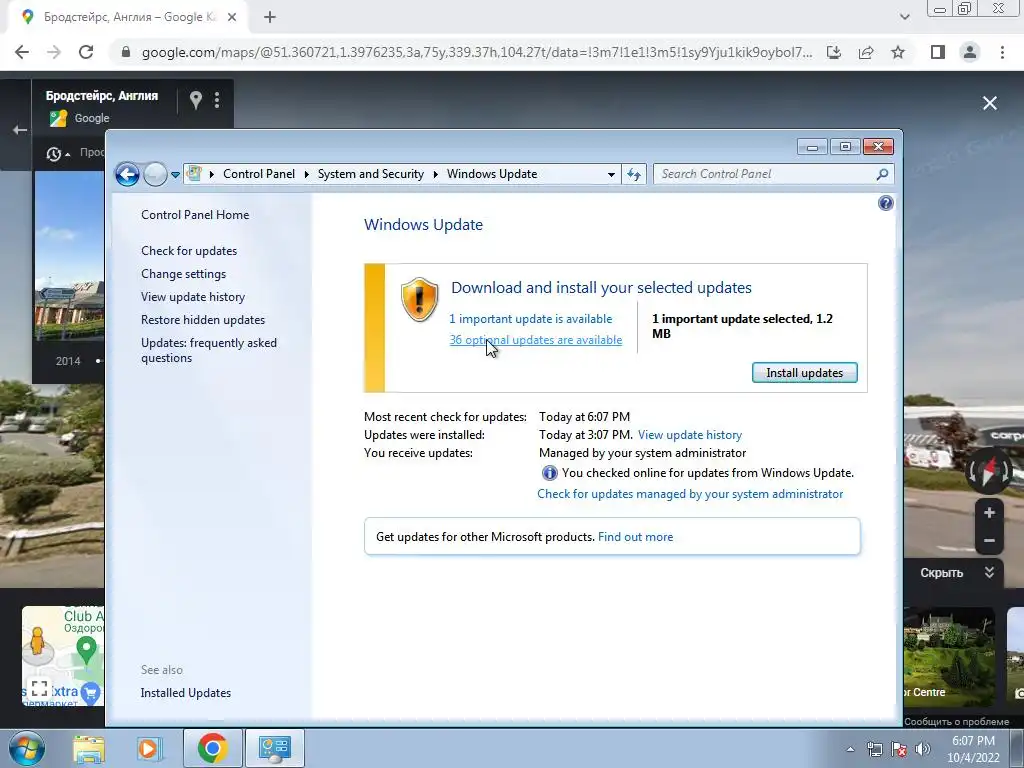Click Street View location pin icon
This screenshot has width=1024, height=768.
(195, 100)
